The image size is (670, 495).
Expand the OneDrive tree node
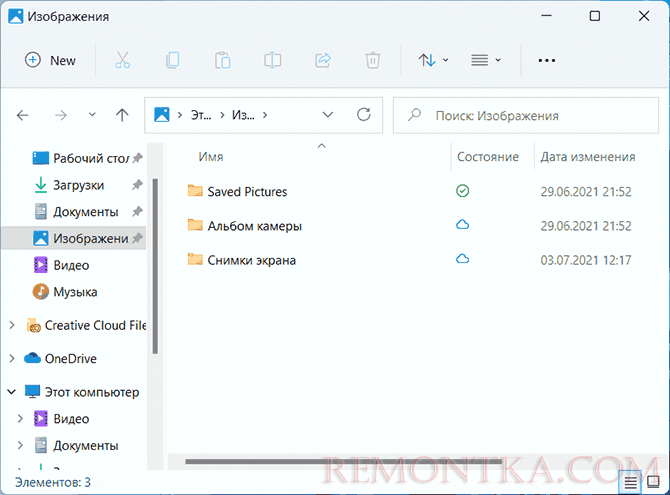[12, 358]
